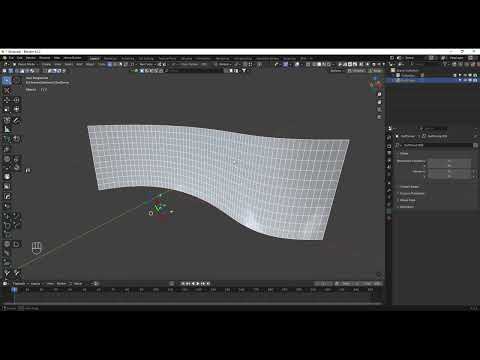Expand the highlighted object row in outliner
Screen dimensions: 480x360
(x=393, y=80)
